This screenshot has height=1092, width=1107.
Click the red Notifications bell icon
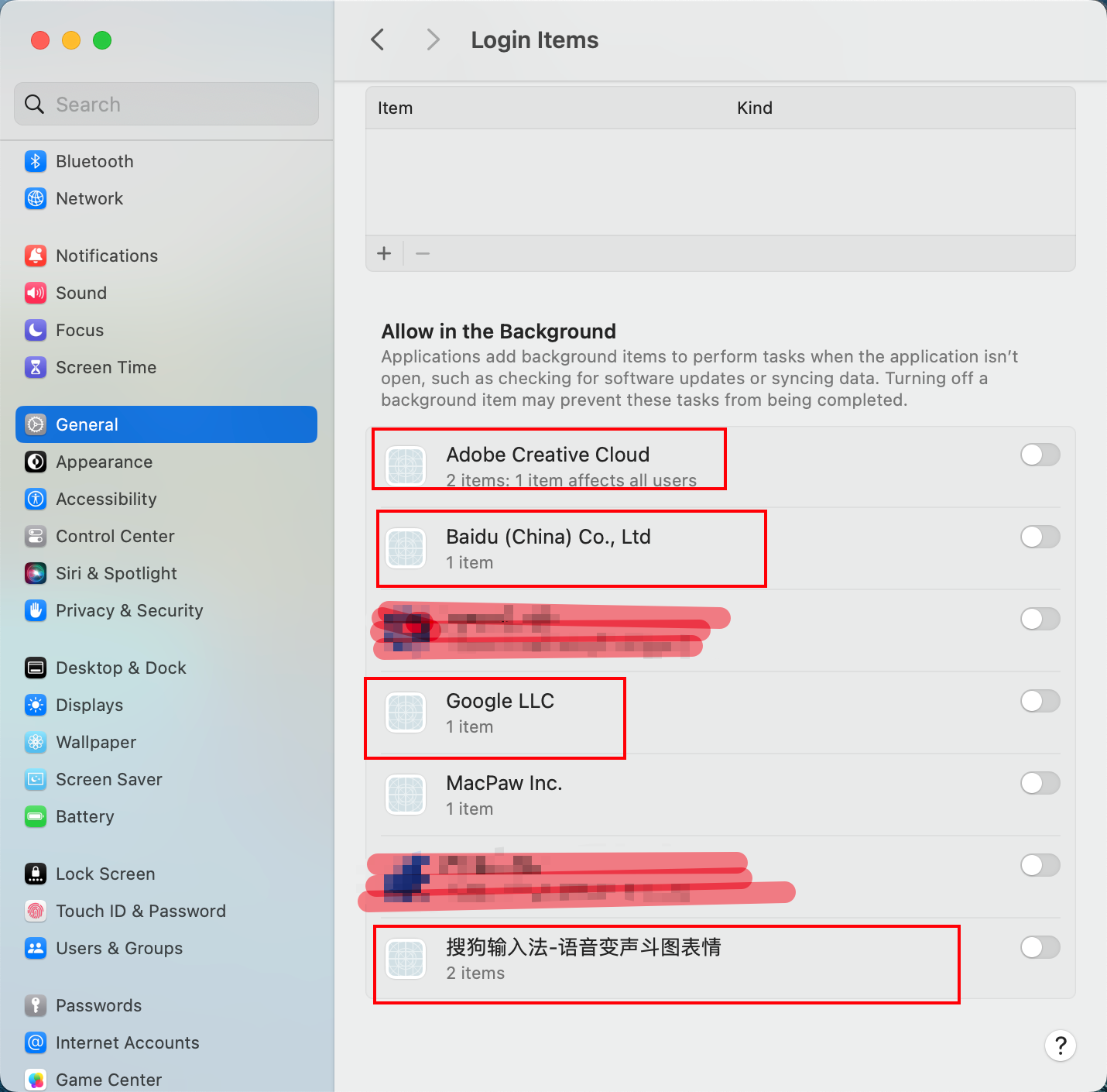click(x=36, y=256)
